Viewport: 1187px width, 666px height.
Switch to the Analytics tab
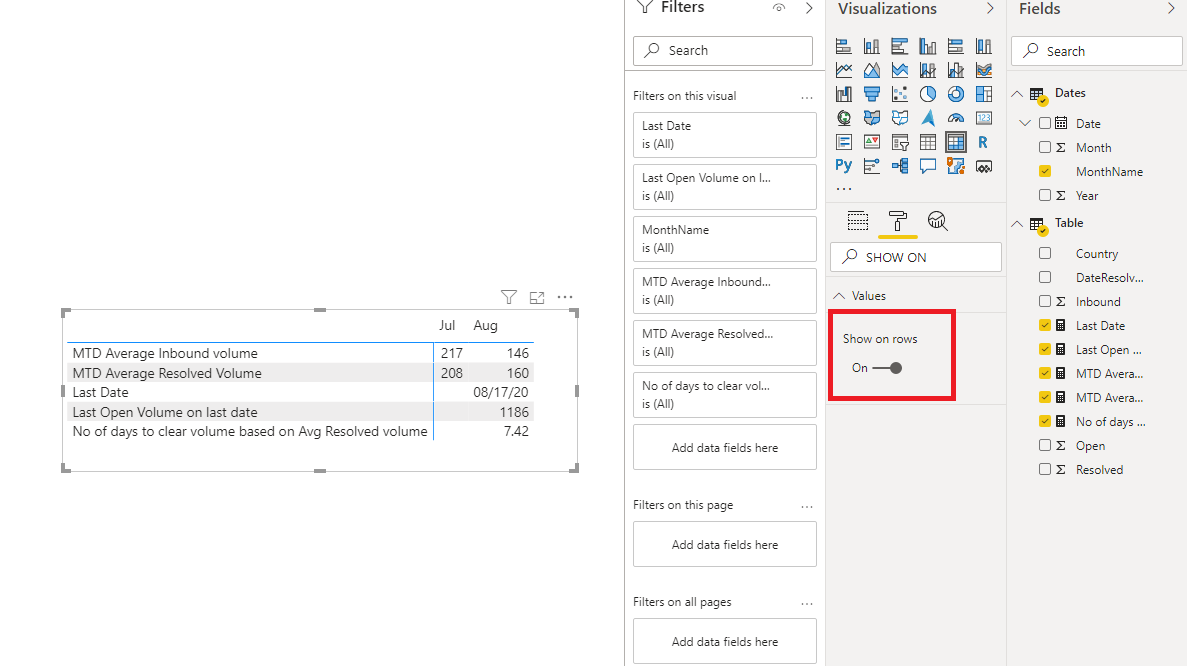[x=937, y=221]
